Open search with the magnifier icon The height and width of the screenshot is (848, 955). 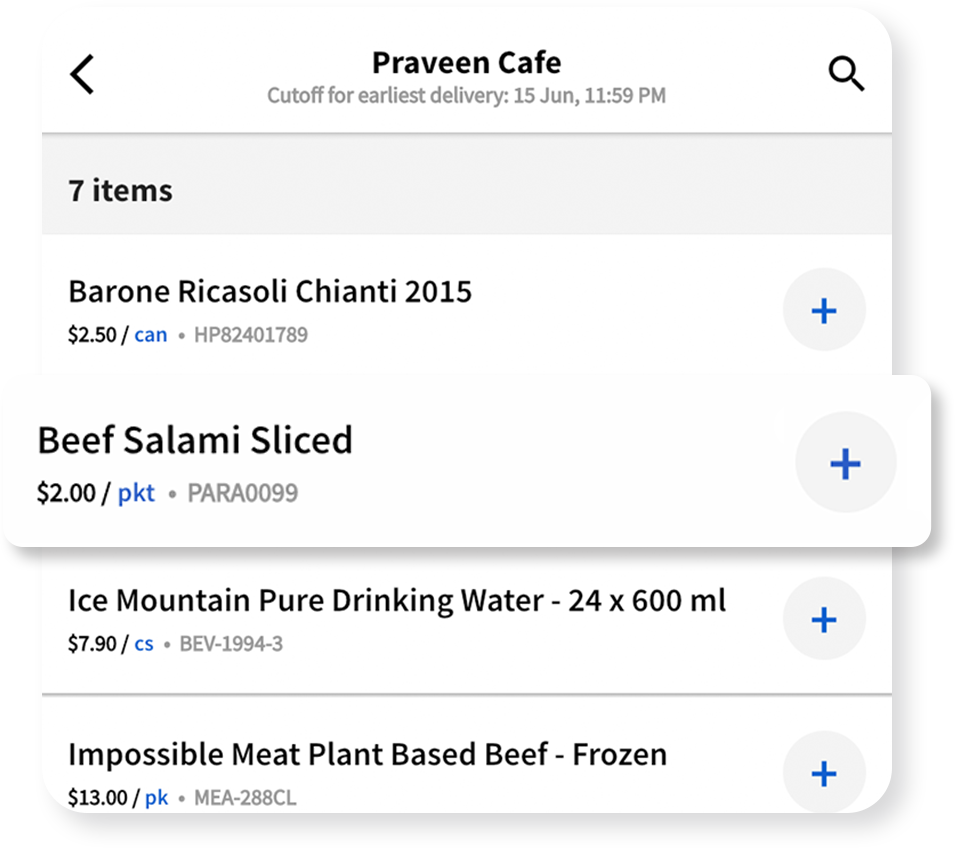tap(846, 74)
